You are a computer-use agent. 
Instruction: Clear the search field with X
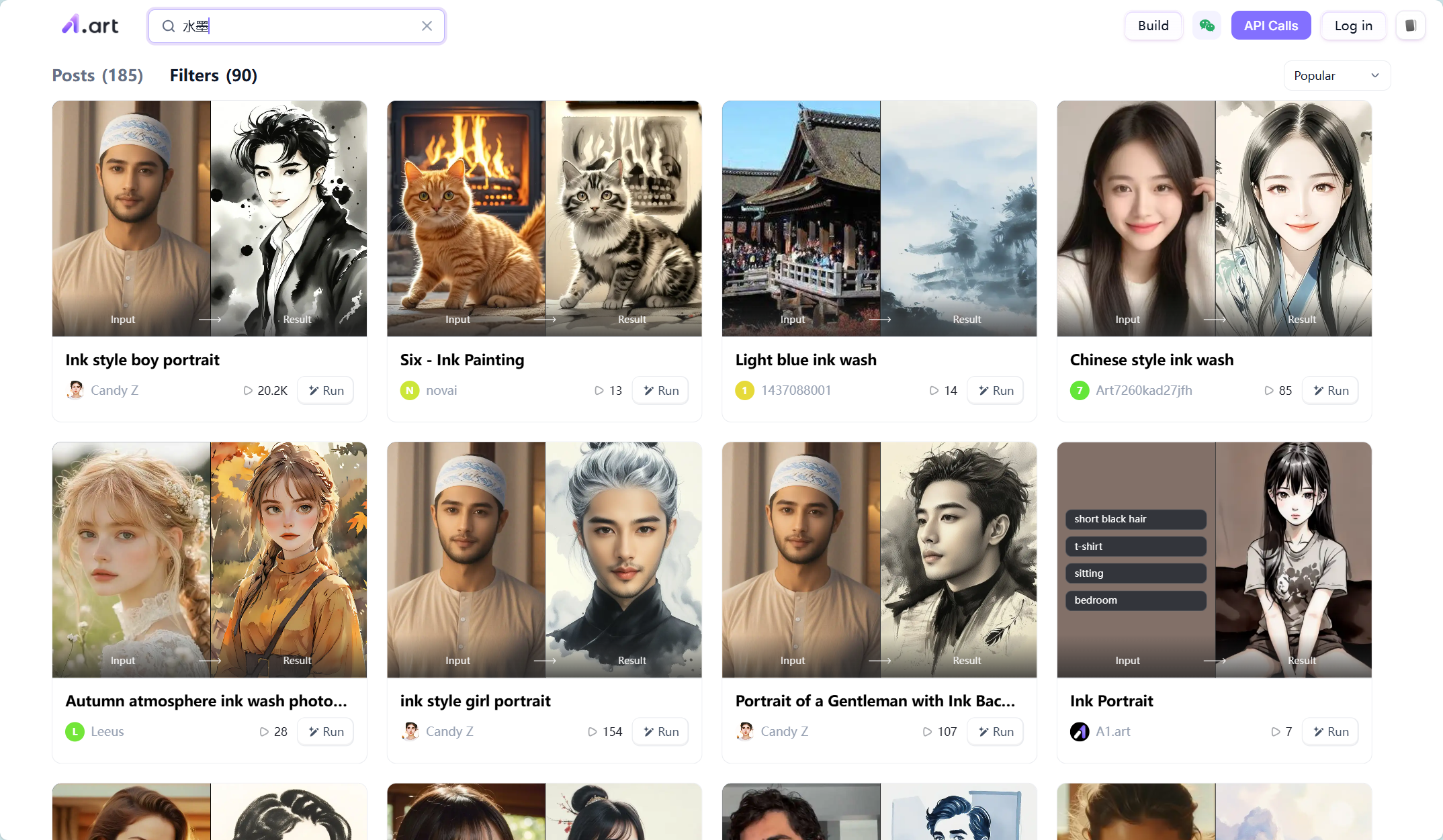tap(427, 26)
